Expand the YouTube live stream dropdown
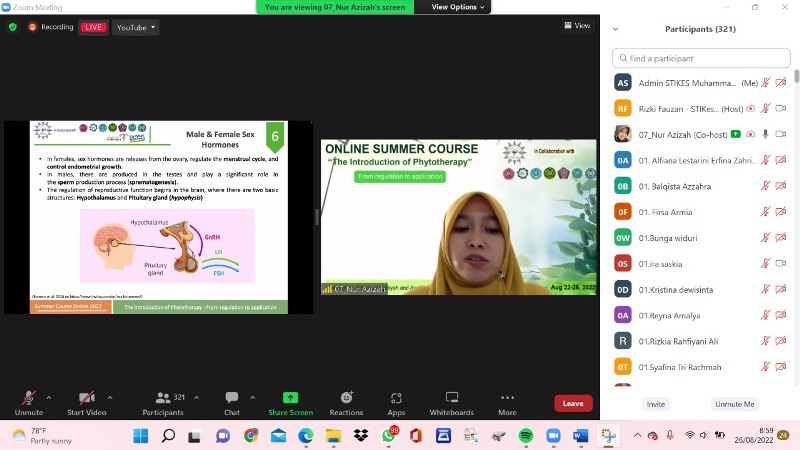800x450 pixels. click(x=136, y=27)
